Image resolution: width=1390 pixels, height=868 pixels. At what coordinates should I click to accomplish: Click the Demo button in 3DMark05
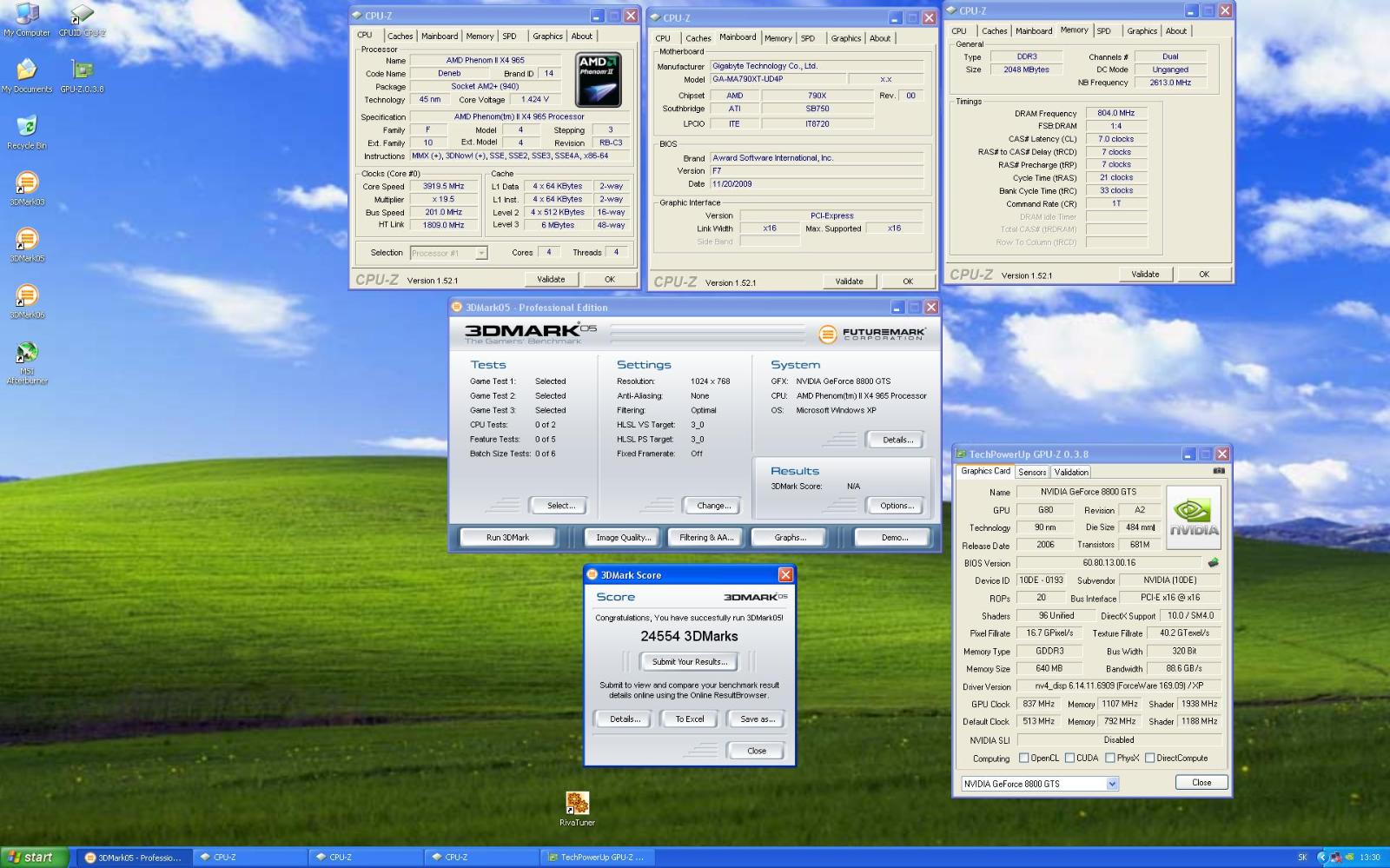pyautogui.click(x=894, y=537)
